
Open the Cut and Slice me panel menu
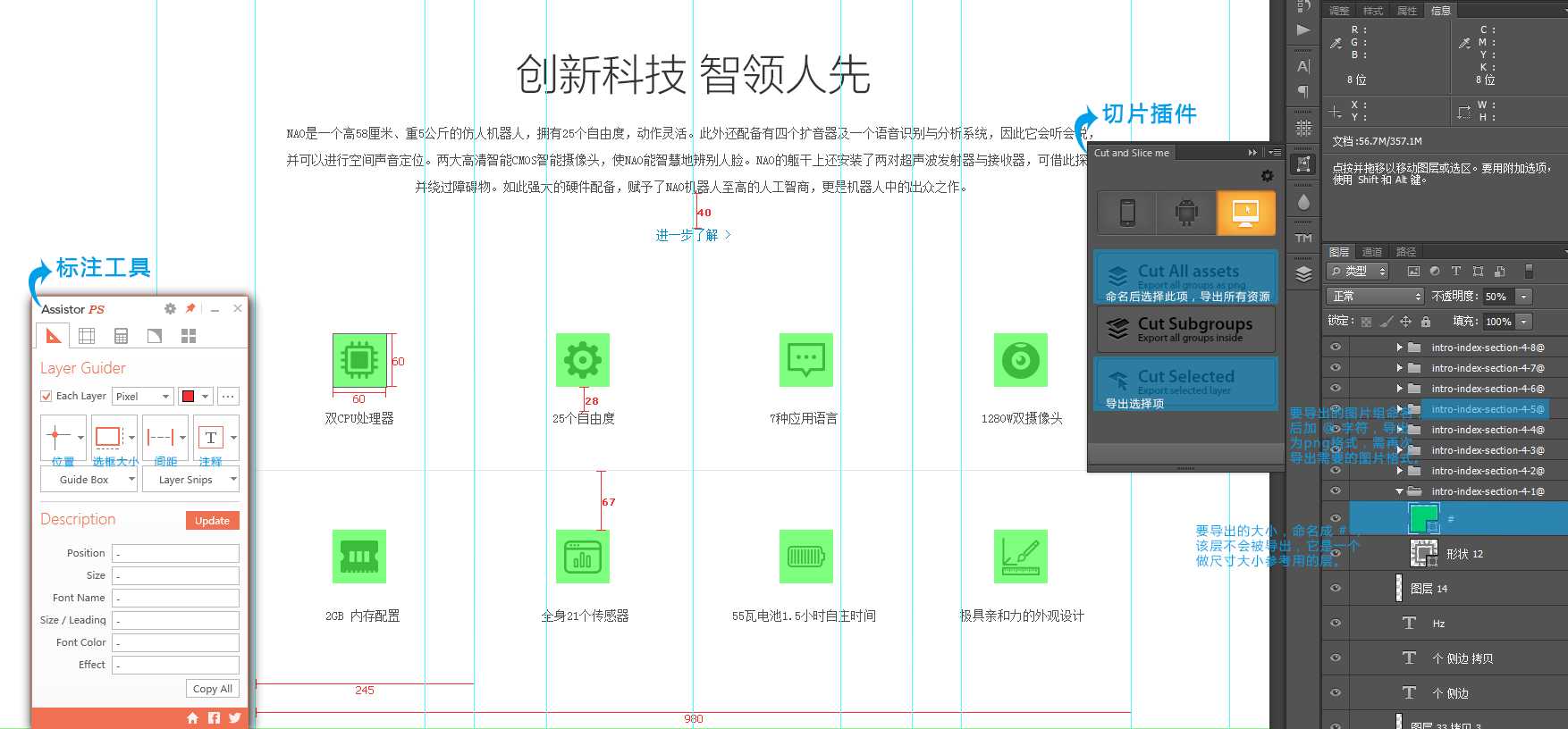pos(1275,153)
